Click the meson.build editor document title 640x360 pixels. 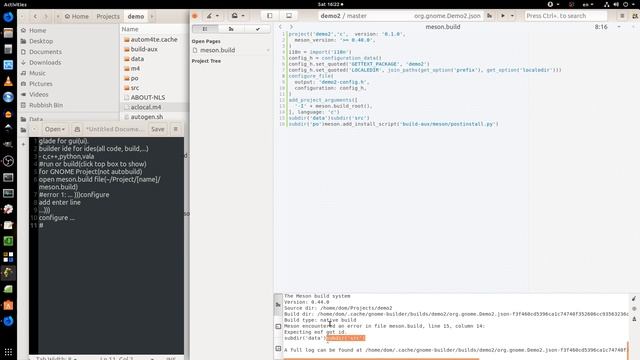pos(442,27)
